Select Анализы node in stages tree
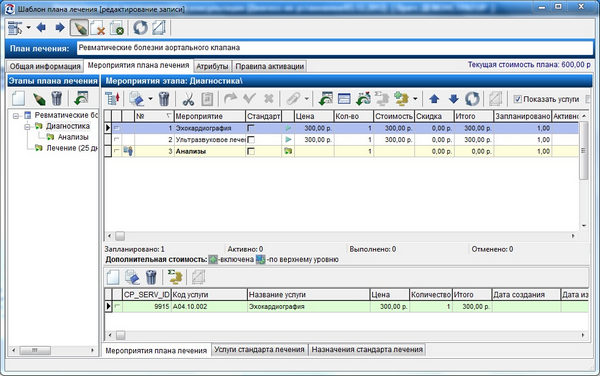 coord(73,137)
